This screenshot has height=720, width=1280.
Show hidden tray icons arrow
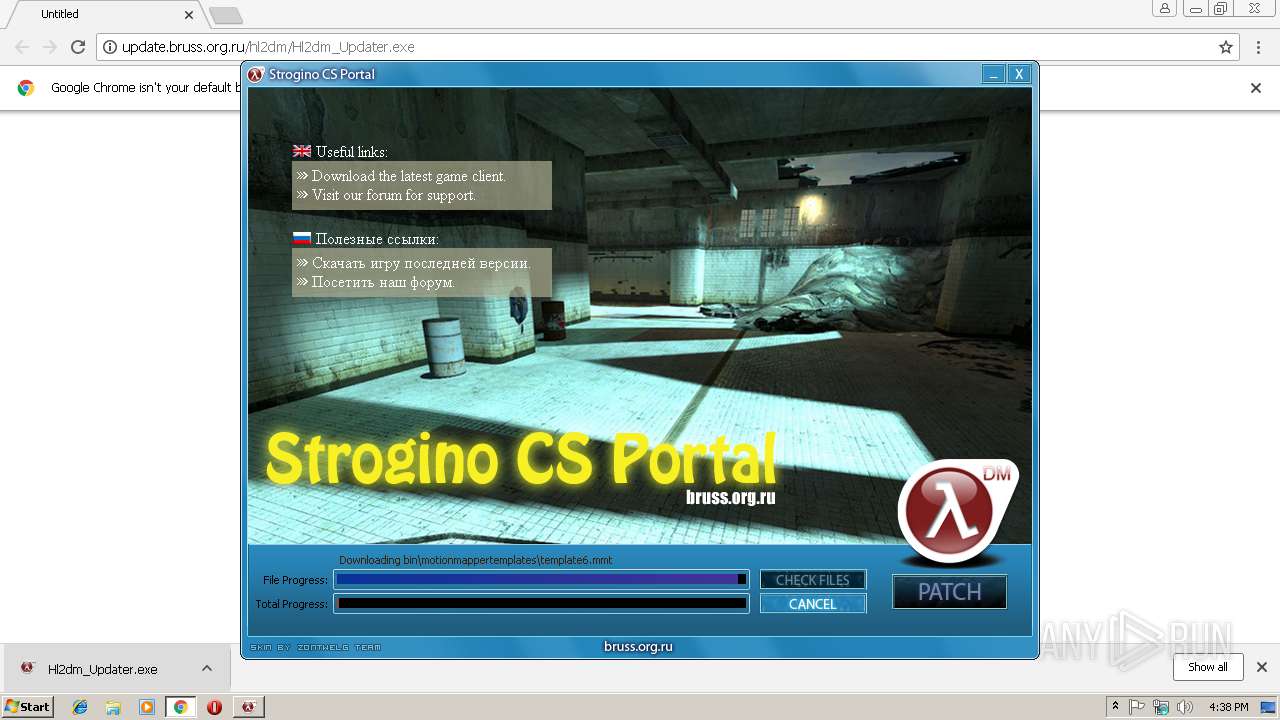click(1116, 707)
